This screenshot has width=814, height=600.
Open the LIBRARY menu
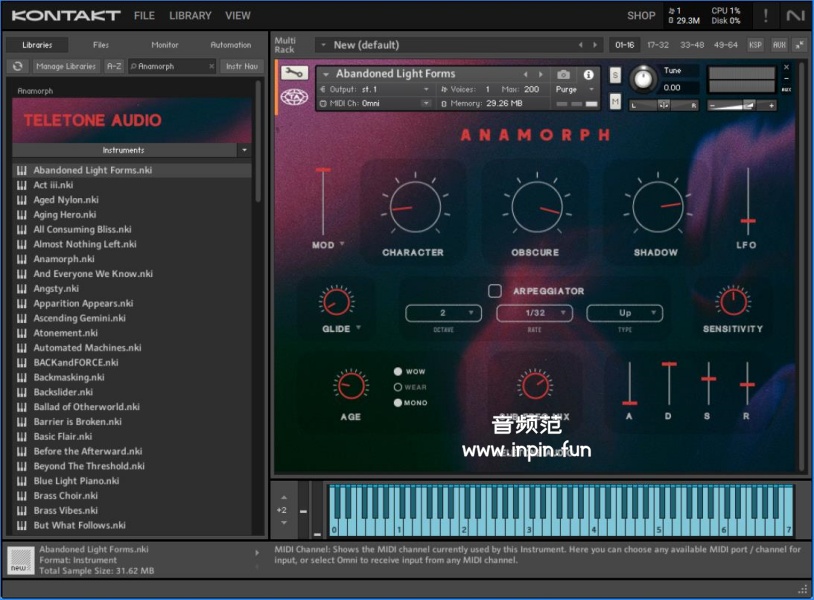pos(190,16)
